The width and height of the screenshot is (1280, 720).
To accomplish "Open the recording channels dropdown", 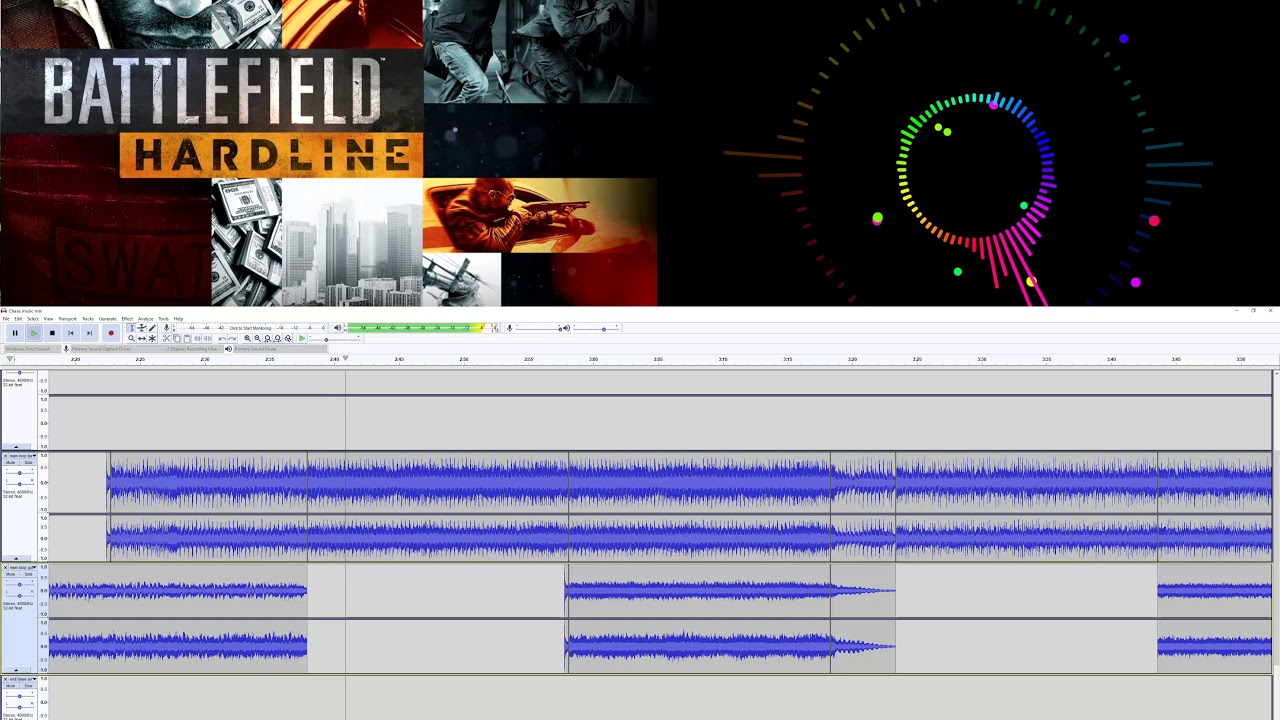I will tap(195, 349).
